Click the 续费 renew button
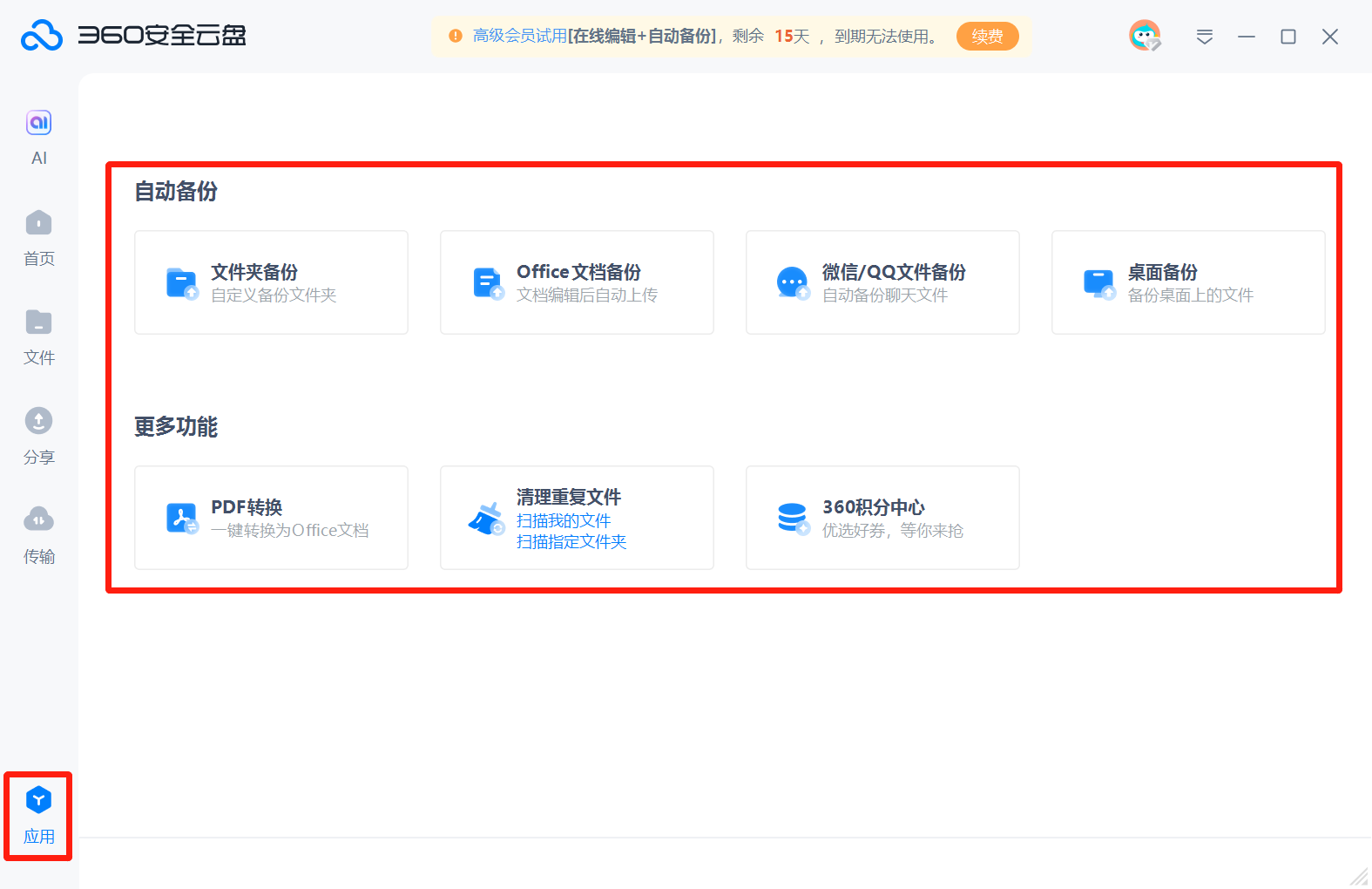The height and width of the screenshot is (889, 1372). tap(987, 37)
